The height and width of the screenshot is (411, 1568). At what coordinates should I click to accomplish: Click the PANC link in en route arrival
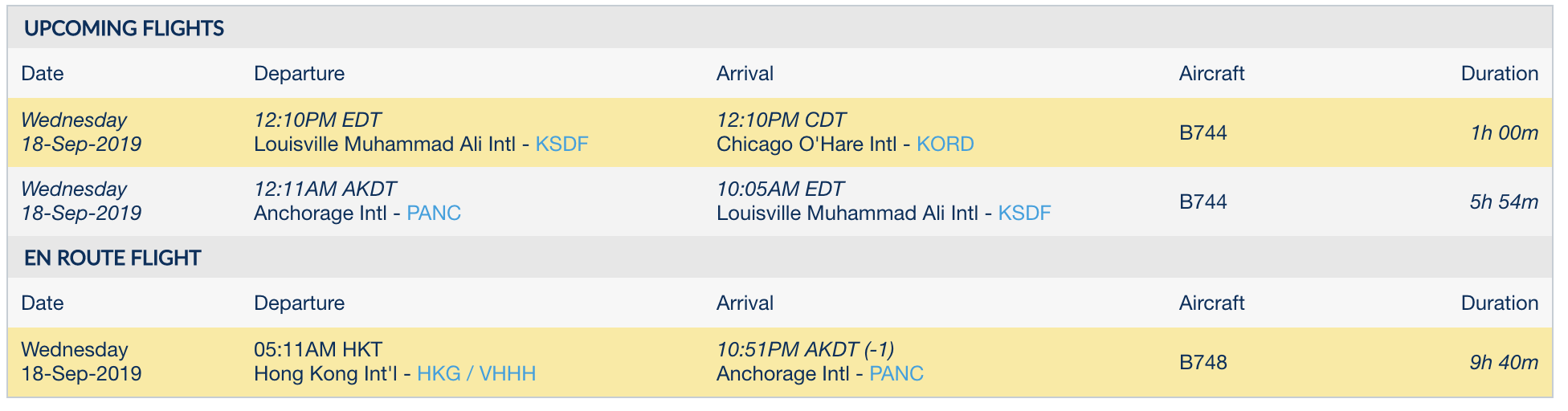click(896, 374)
